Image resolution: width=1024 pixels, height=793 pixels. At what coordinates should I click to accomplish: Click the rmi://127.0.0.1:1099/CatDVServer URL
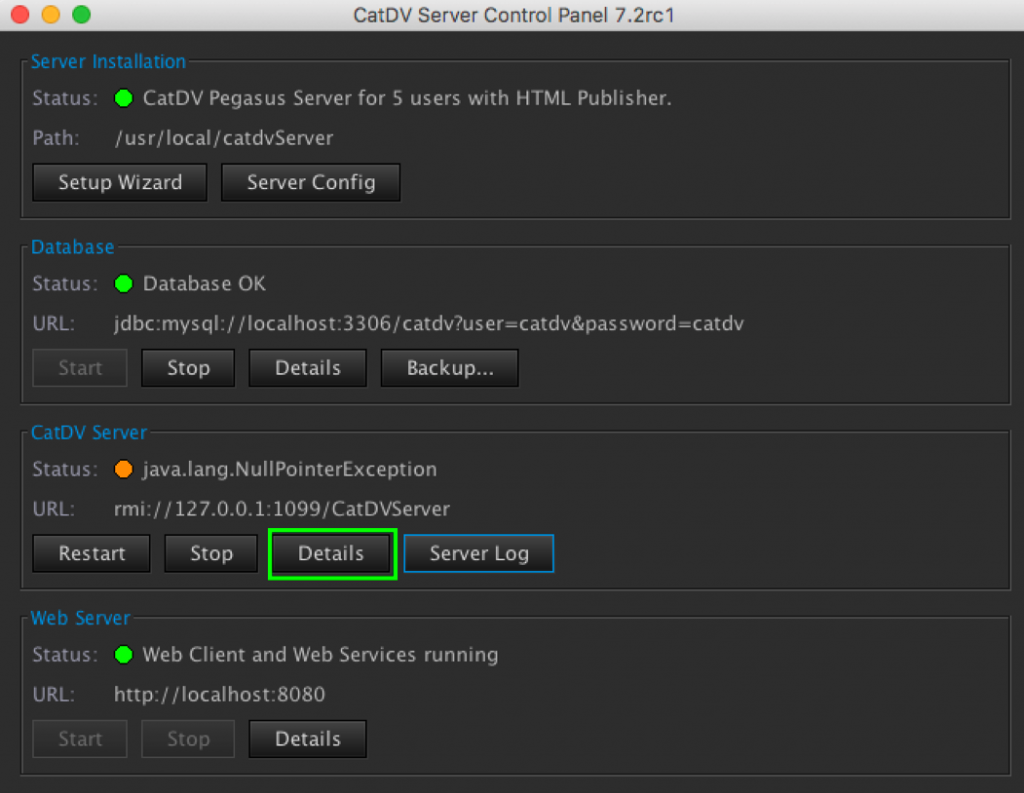coord(282,510)
